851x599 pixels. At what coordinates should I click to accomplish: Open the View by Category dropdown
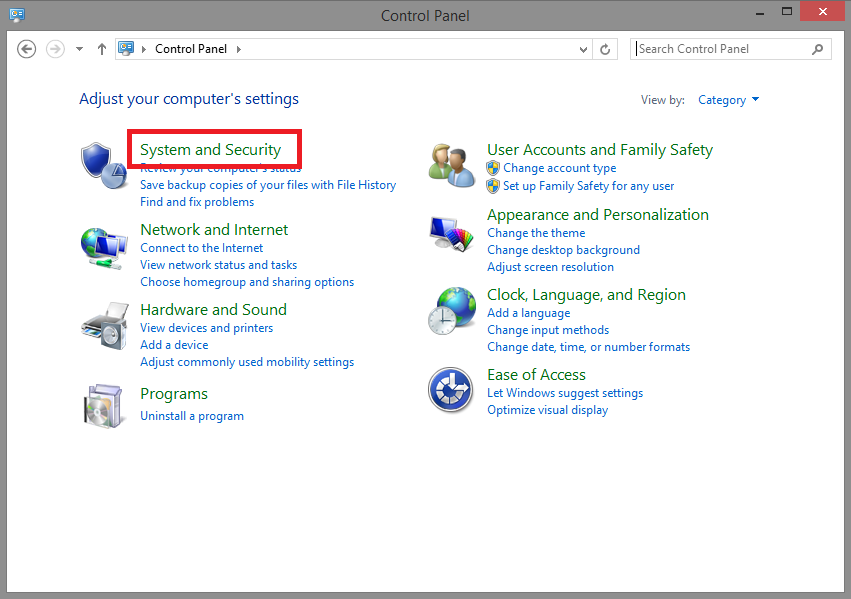(x=728, y=100)
